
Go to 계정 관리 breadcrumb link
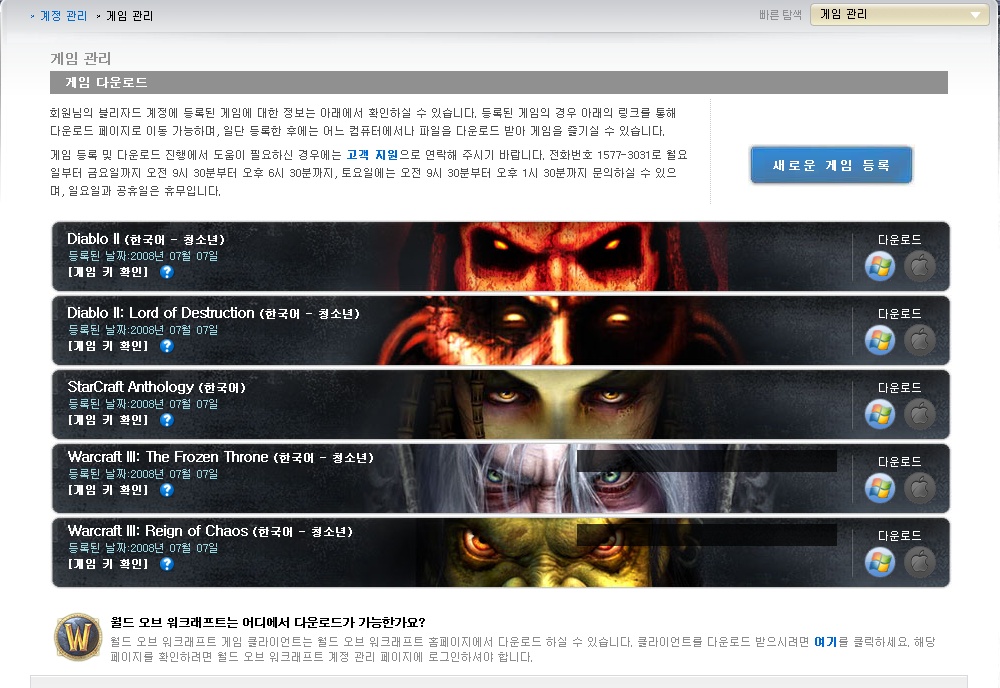coord(63,16)
